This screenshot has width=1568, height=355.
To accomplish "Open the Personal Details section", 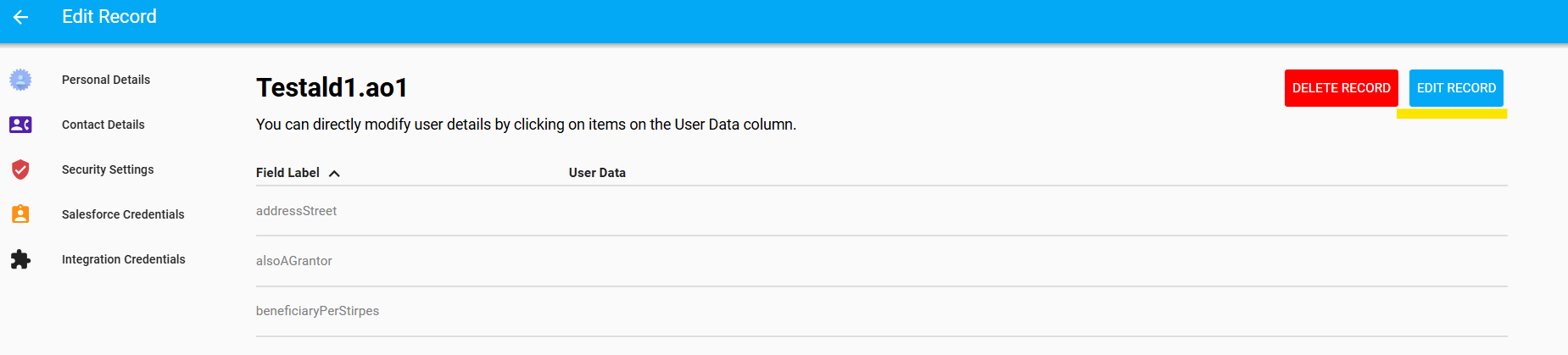I will [106, 80].
